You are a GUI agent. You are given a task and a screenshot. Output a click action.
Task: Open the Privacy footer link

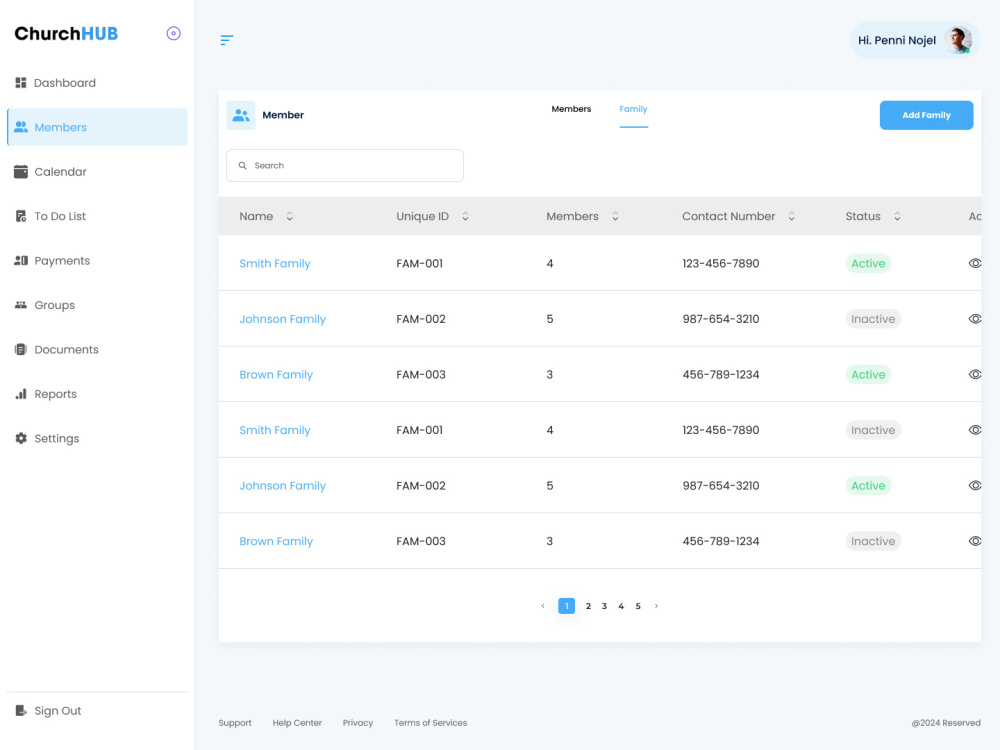358,723
